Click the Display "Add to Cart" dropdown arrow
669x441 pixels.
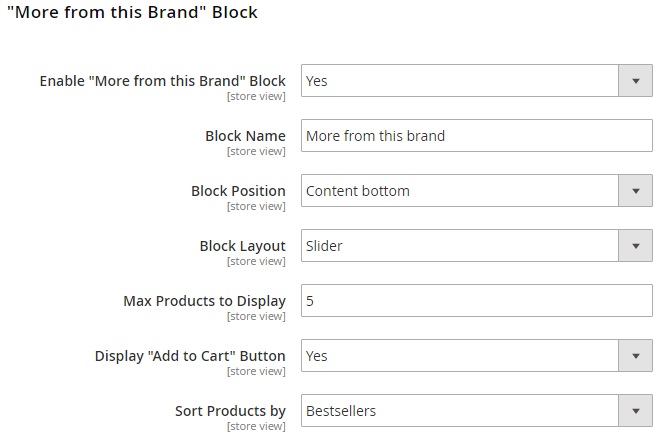coord(635,356)
